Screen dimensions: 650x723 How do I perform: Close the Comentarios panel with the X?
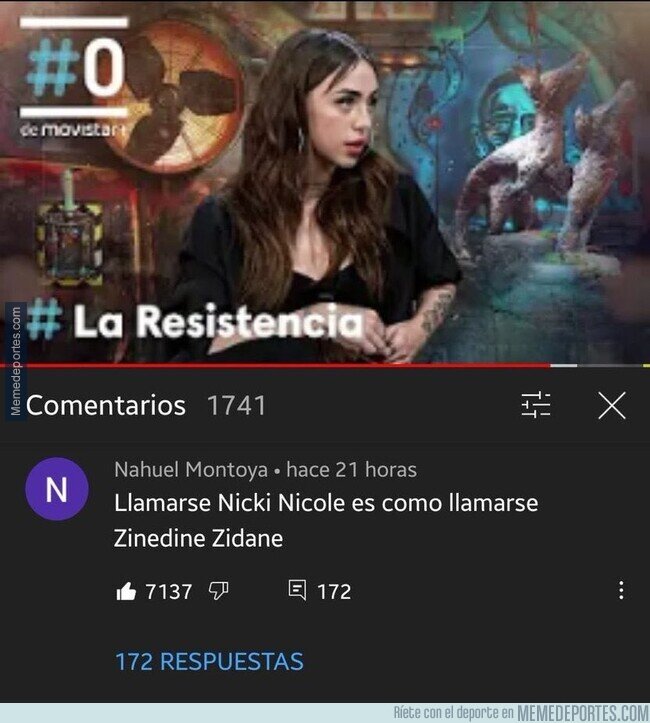(x=612, y=405)
